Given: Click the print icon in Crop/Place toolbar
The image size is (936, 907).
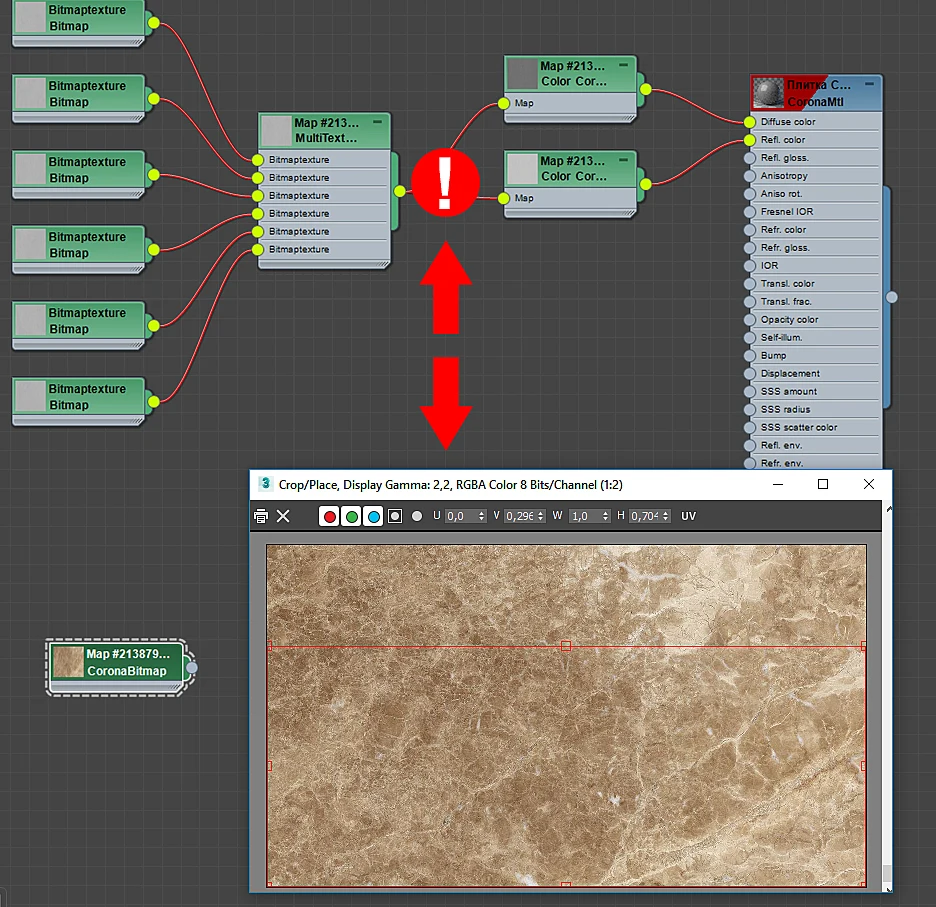Looking at the screenshot, I should point(261,516).
